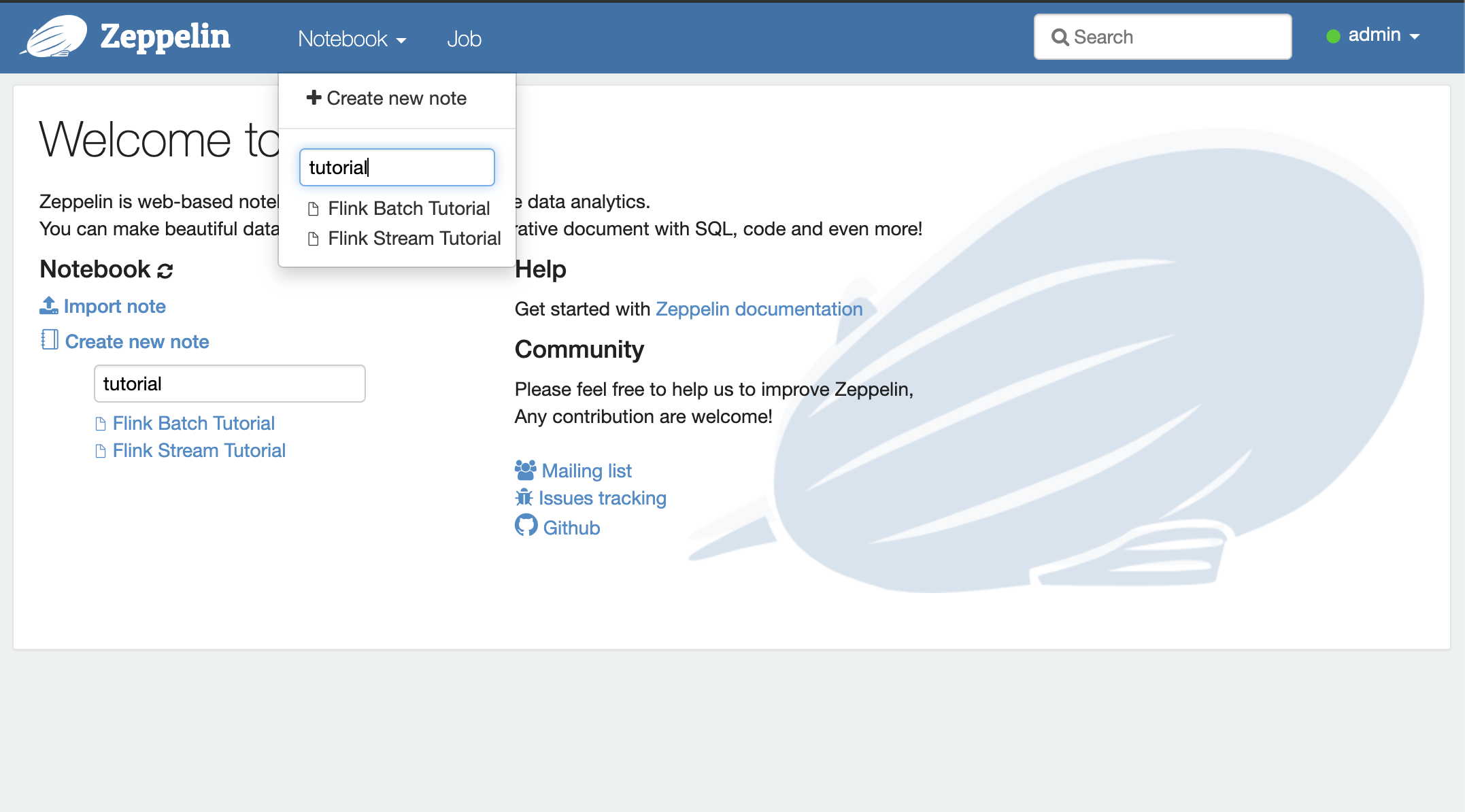Click the green connection status dot
The width and height of the screenshot is (1465, 812).
(x=1333, y=36)
